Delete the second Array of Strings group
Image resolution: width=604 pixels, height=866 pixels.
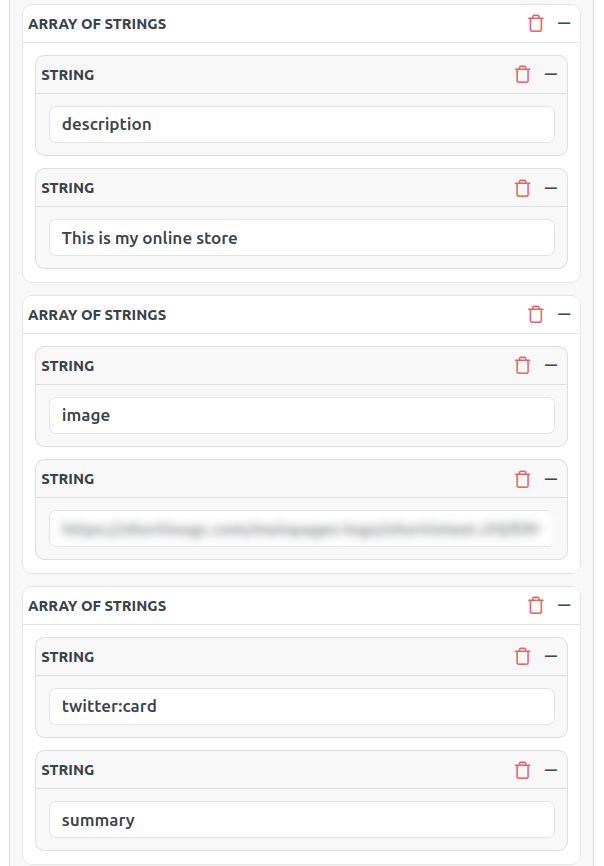[536, 315]
